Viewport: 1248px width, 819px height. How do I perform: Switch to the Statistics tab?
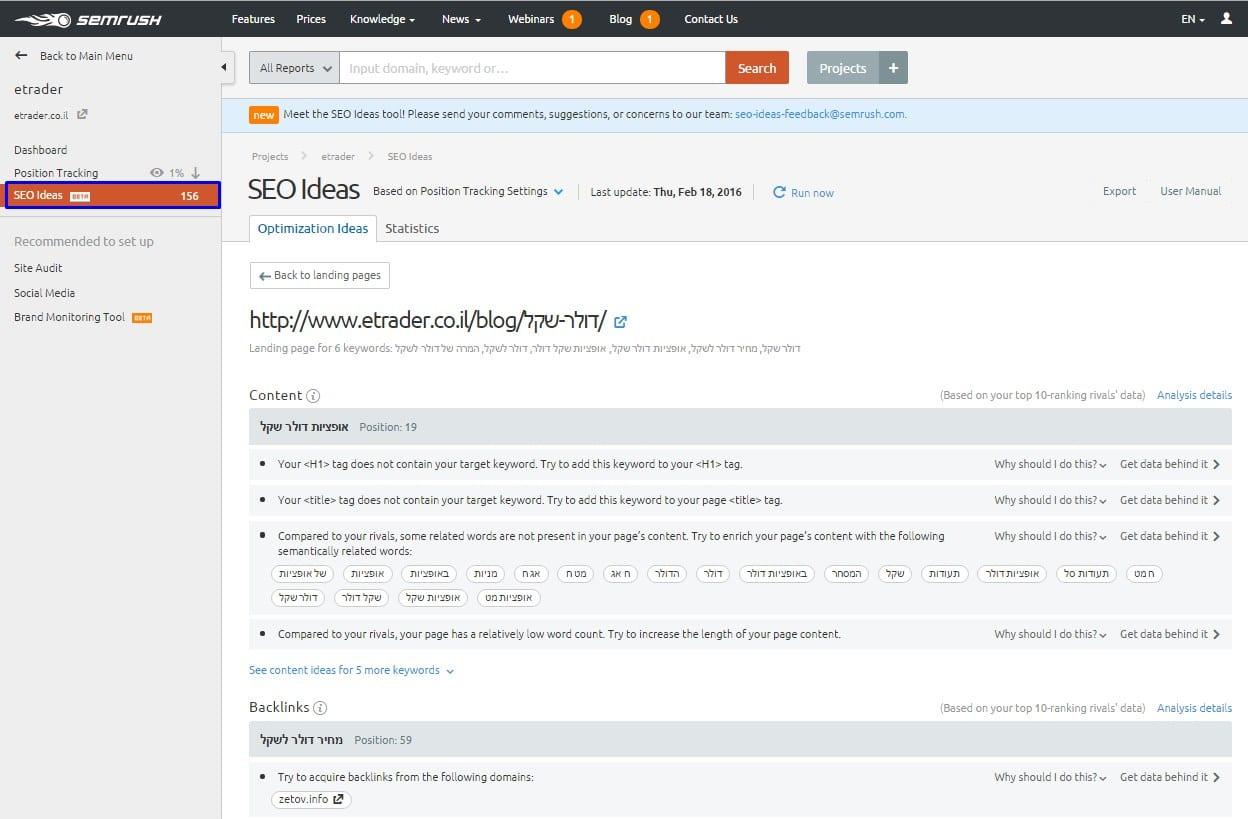coord(412,228)
